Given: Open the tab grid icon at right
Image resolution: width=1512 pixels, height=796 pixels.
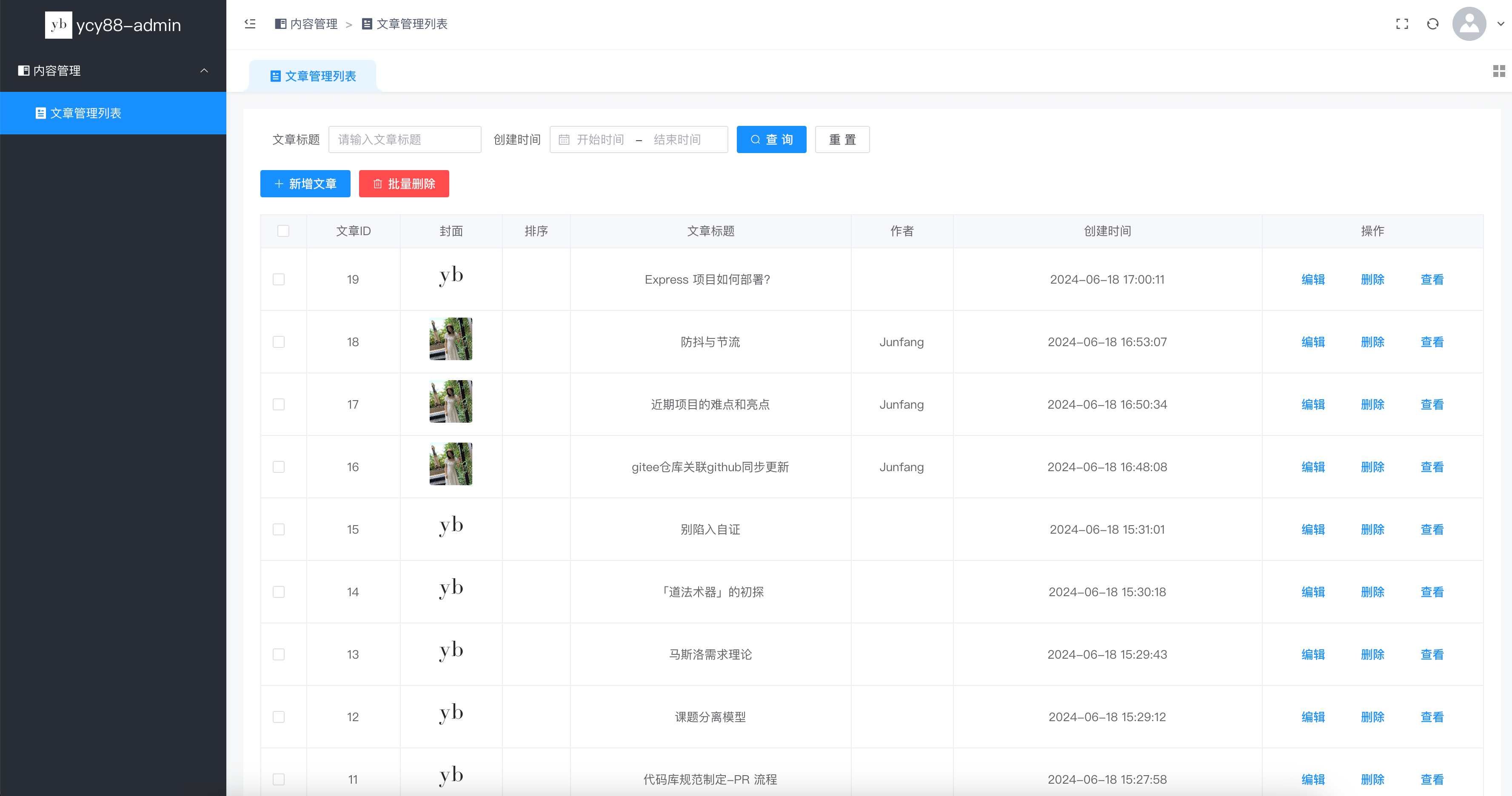Looking at the screenshot, I should (1498, 71).
